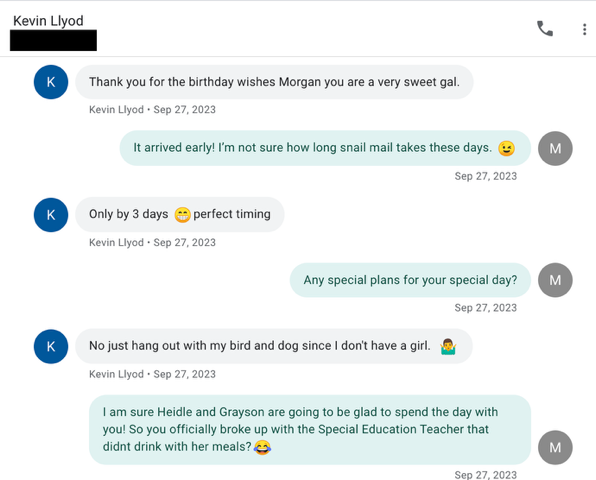This screenshot has width=596, height=480.
Task: Click the redacted black box under contact name
Action: click(x=53, y=40)
